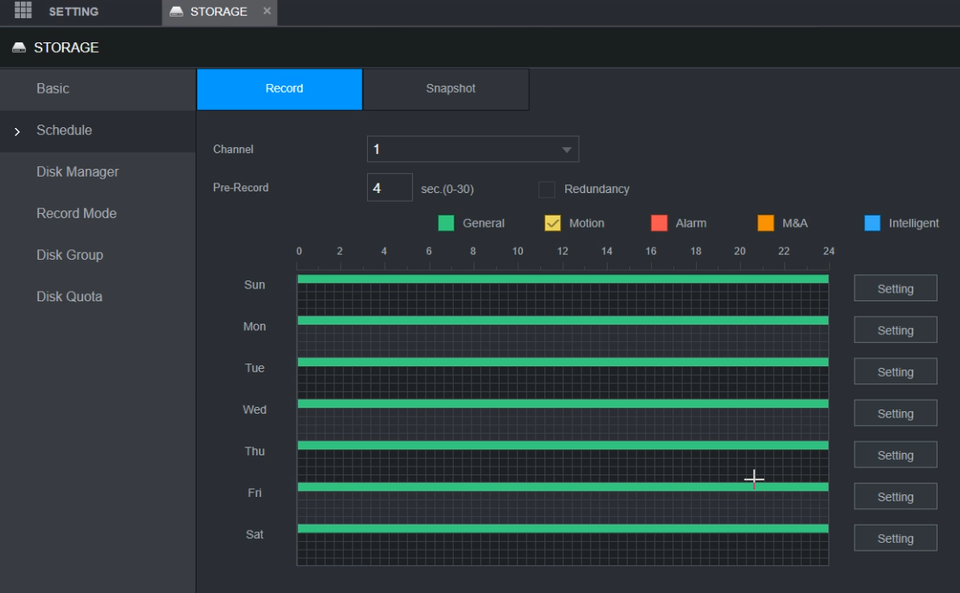Image resolution: width=960 pixels, height=593 pixels.
Task: Click the arrow icon beside Schedule
Action: pos(17,131)
